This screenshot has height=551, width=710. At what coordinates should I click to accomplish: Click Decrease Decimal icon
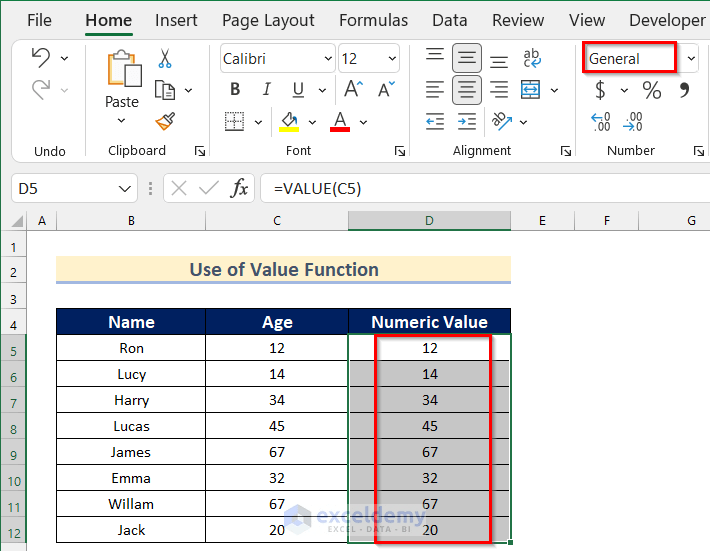coord(633,122)
